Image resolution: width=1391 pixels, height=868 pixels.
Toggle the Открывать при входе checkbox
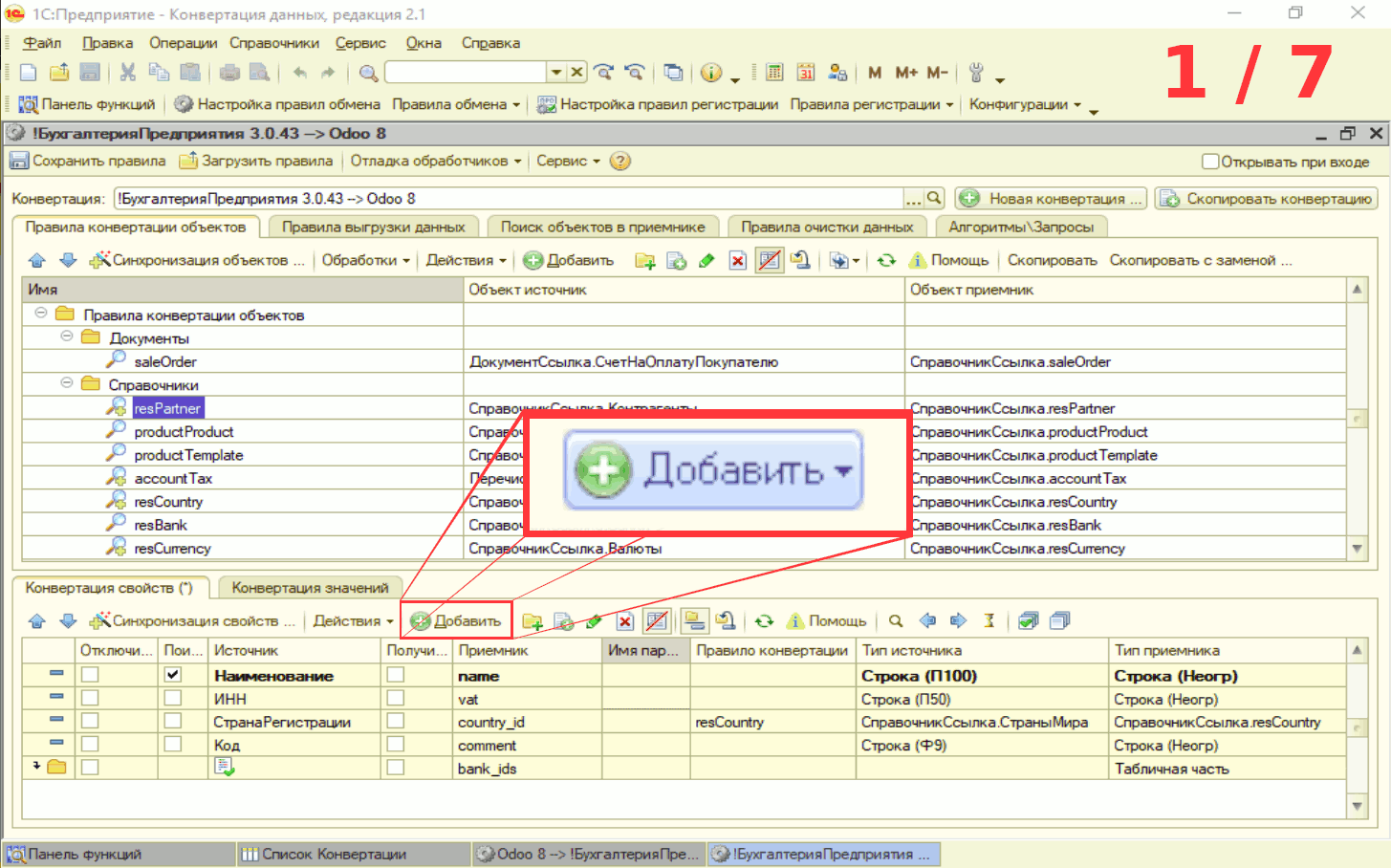tap(1210, 162)
